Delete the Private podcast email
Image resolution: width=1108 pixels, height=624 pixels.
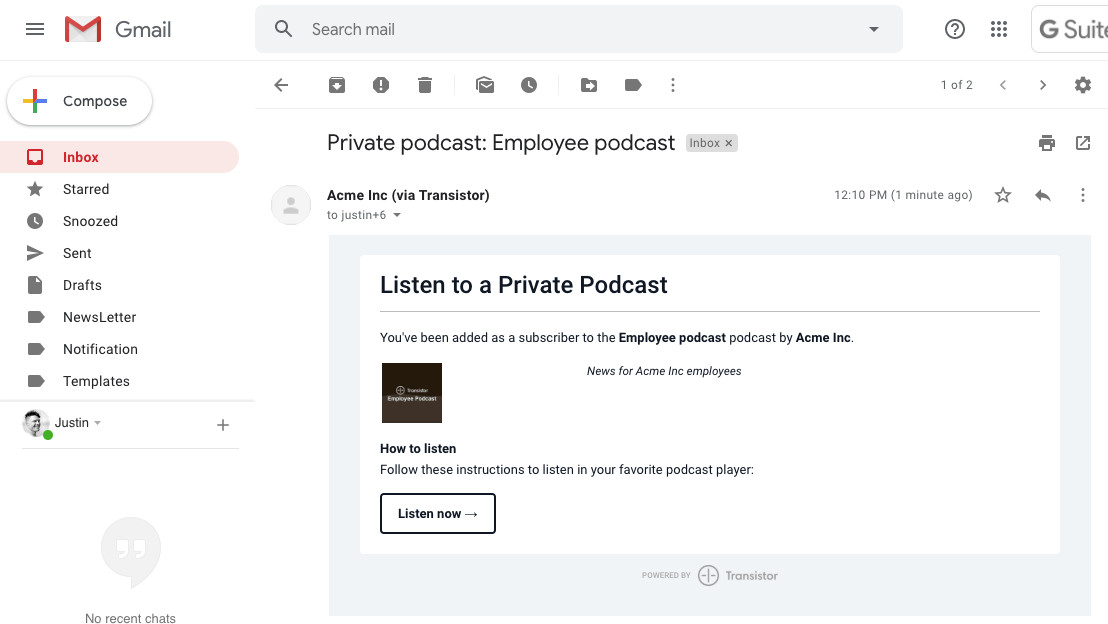click(424, 85)
